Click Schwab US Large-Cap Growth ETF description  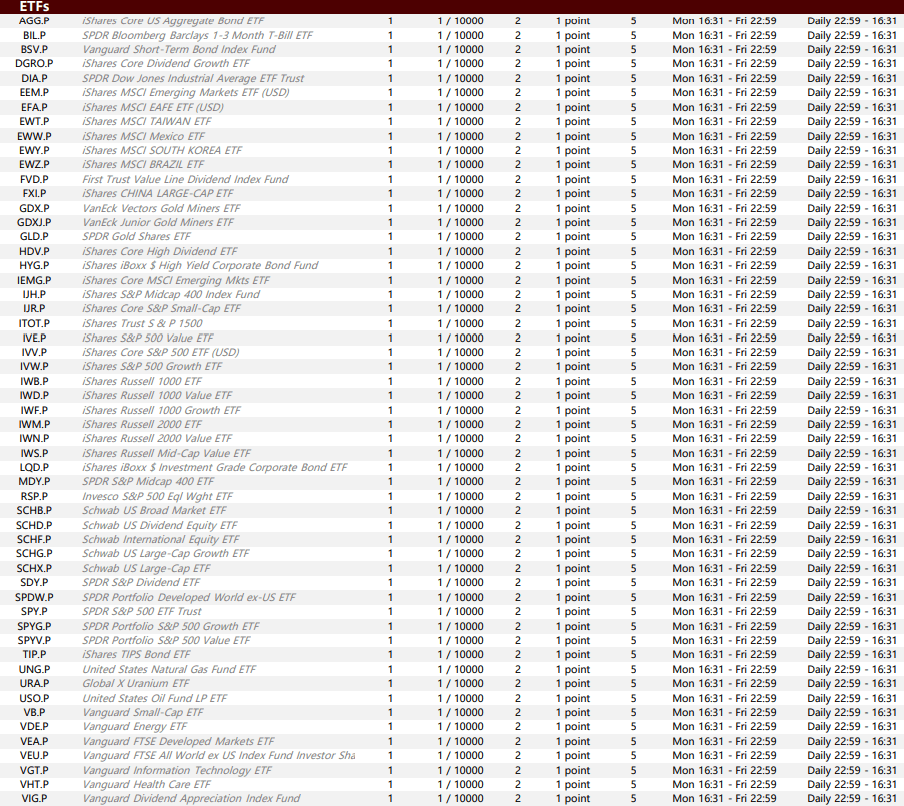click(x=165, y=553)
